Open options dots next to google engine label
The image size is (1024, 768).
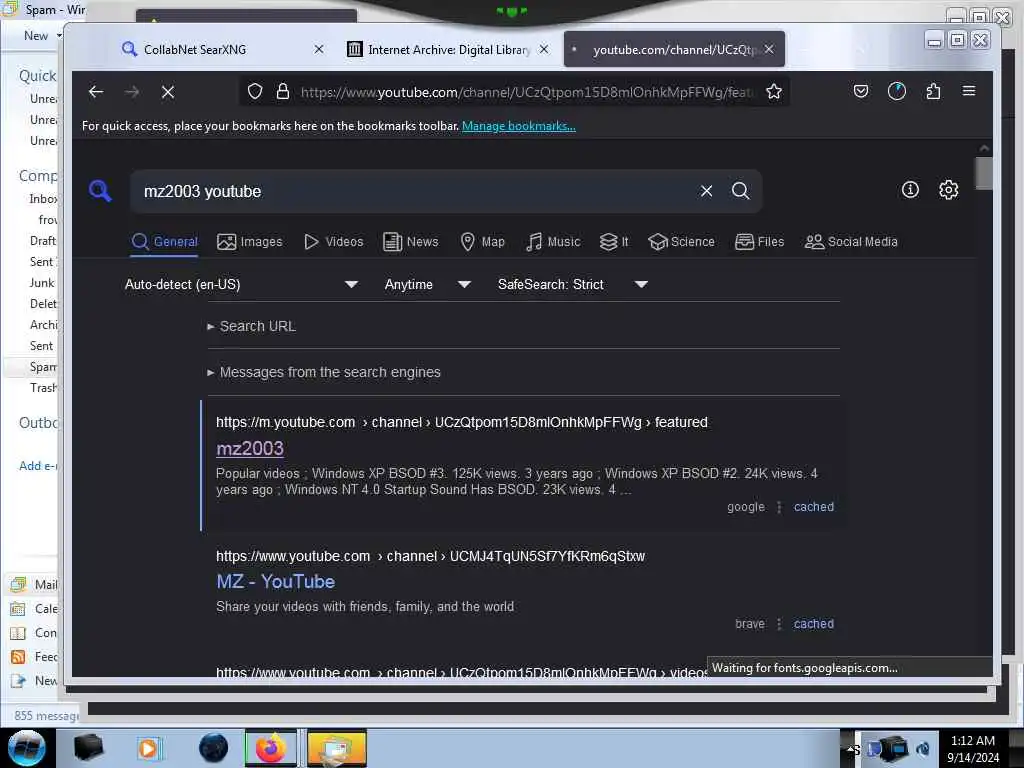pos(778,507)
